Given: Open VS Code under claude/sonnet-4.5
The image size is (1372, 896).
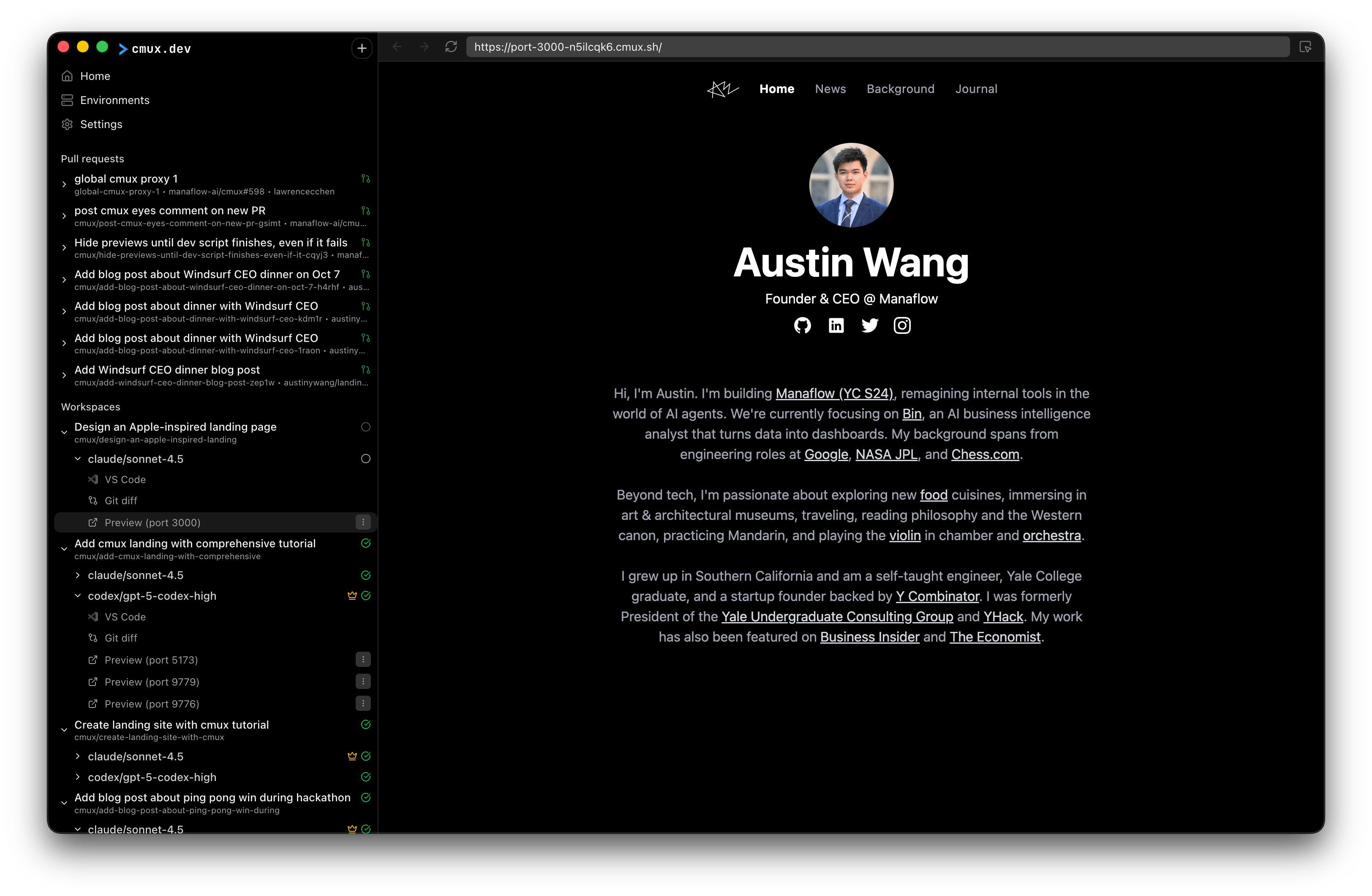Looking at the screenshot, I should click(x=125, y=479).
